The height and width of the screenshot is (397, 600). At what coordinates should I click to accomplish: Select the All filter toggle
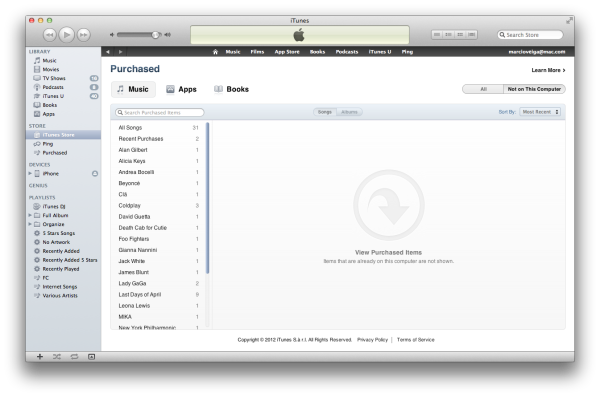pyautogui.click(x=483, y=89)
